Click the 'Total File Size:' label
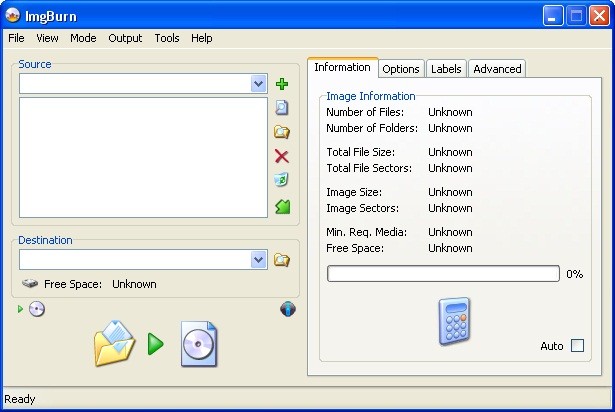This screenshot has height=412, width=615. pos(360,152)
